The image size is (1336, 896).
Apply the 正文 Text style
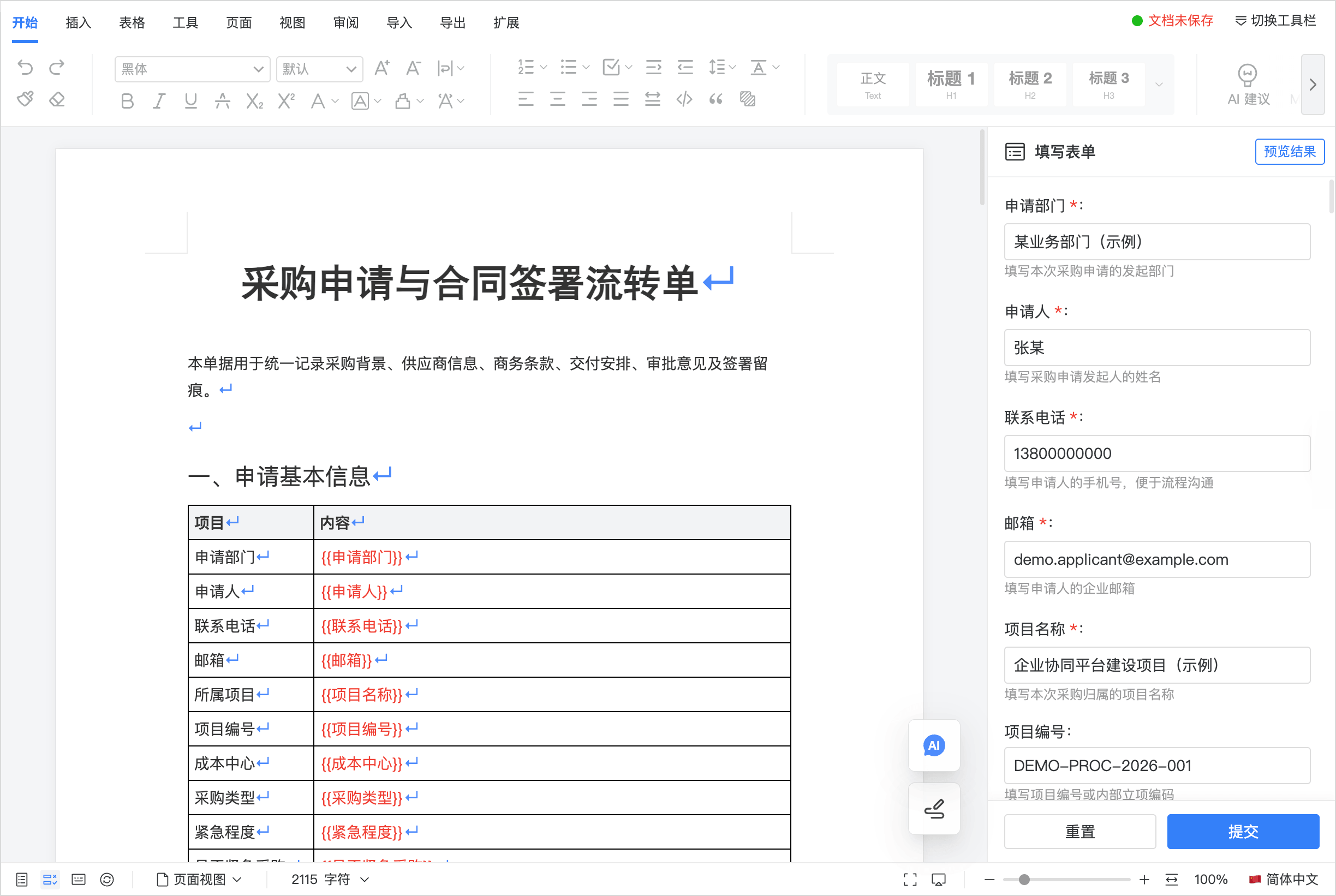coord(873,84)
